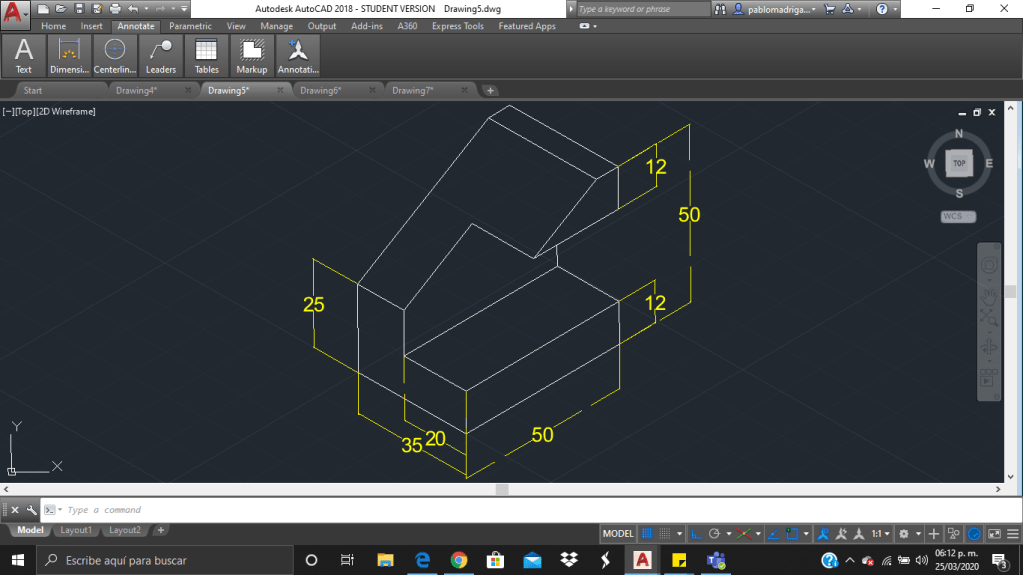The height and width of the screenshot is (575, 1023).
Task: Expand the workspace switching gear dropdown
Action: click(908, 534)
